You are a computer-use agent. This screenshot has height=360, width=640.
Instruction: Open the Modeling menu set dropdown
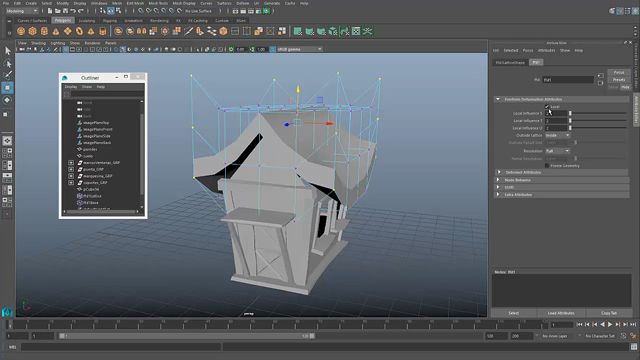pyautogui.click(x=22, y=11)
